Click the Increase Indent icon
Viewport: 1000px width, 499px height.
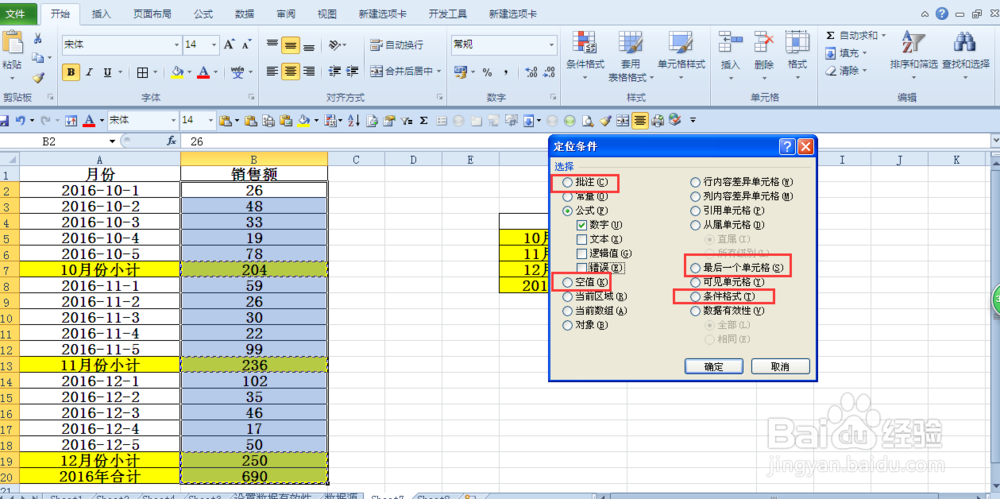tap(351, 71)
